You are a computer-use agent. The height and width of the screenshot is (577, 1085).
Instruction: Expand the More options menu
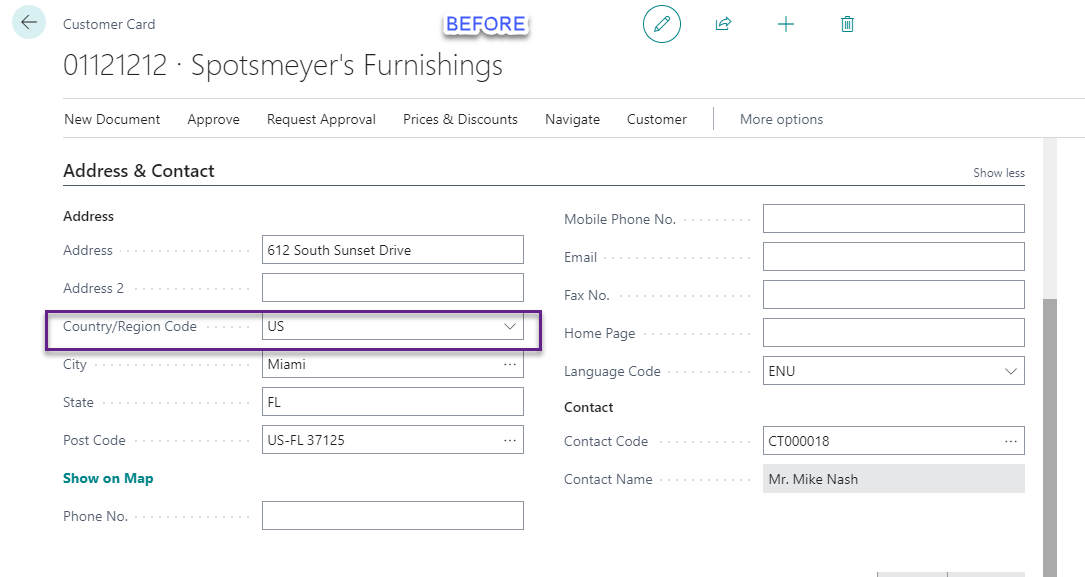[781, 119]
